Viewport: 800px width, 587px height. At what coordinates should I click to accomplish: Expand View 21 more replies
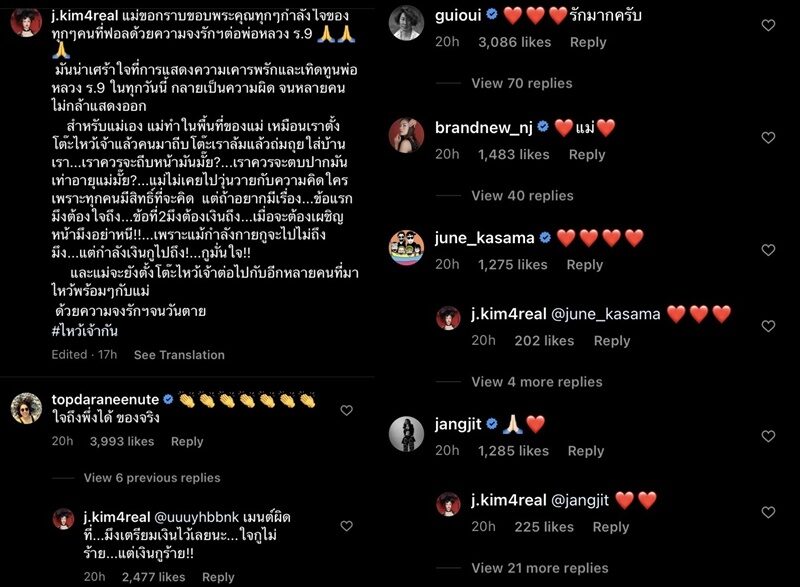click(540, 568)
